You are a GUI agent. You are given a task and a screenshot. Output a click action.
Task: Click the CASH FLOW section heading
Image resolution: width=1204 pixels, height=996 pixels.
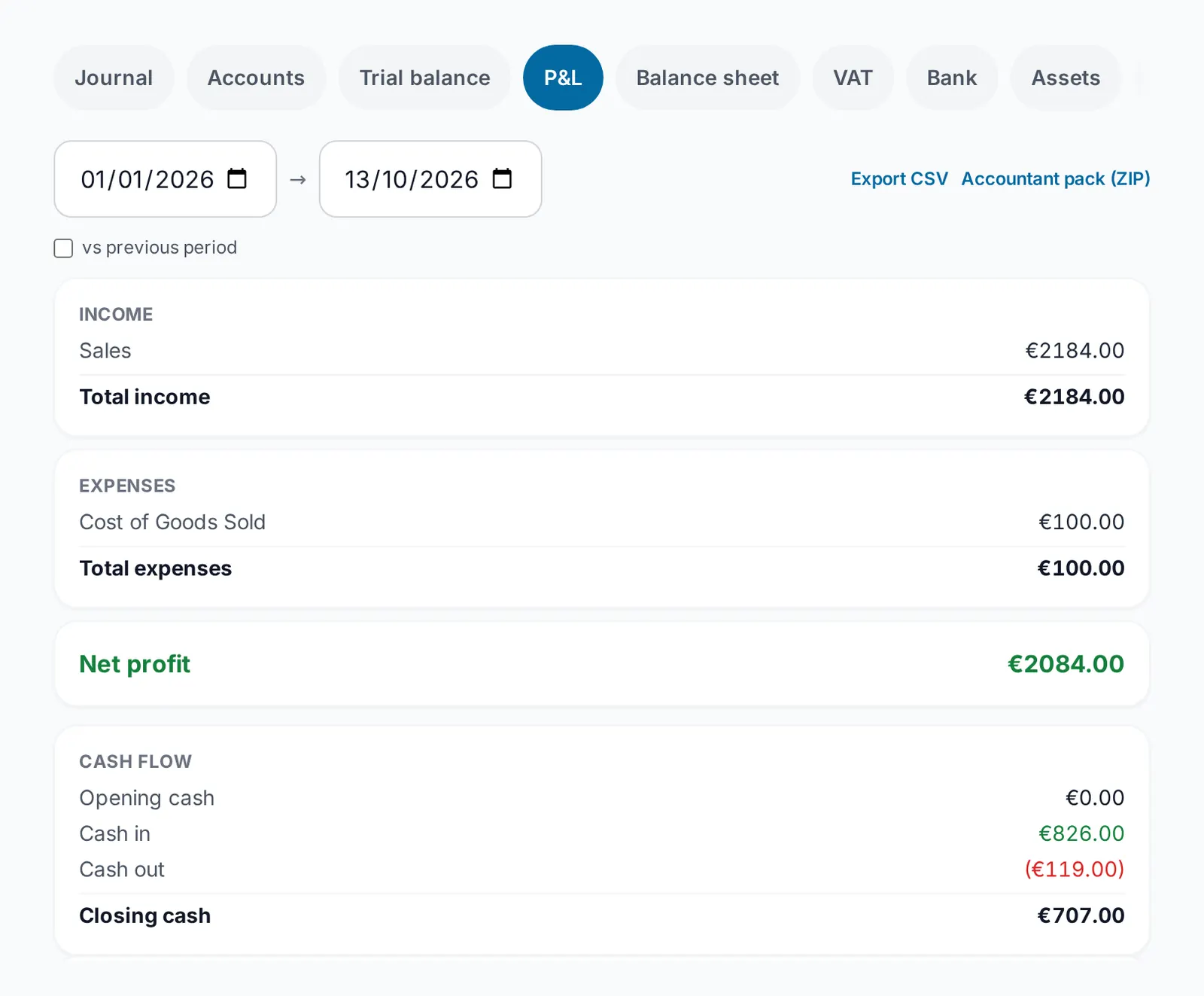coord(135,762)
